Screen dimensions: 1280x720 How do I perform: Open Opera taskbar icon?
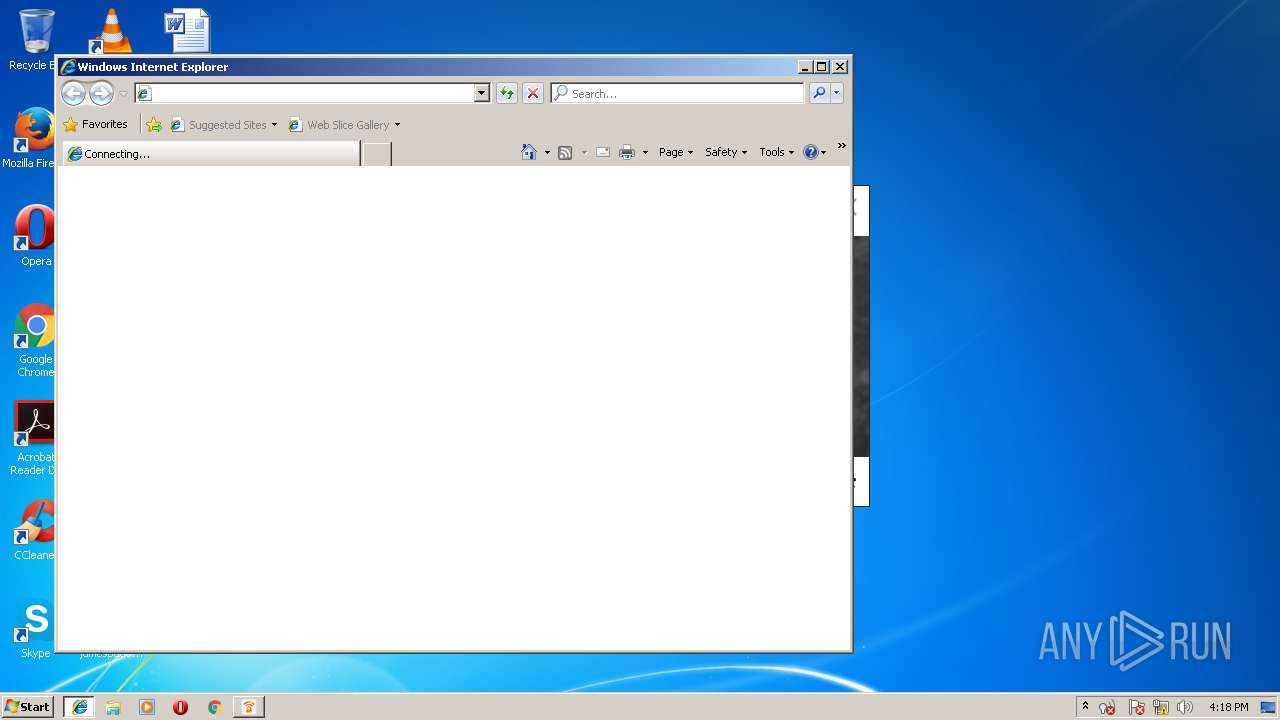[x=180, y=707]
